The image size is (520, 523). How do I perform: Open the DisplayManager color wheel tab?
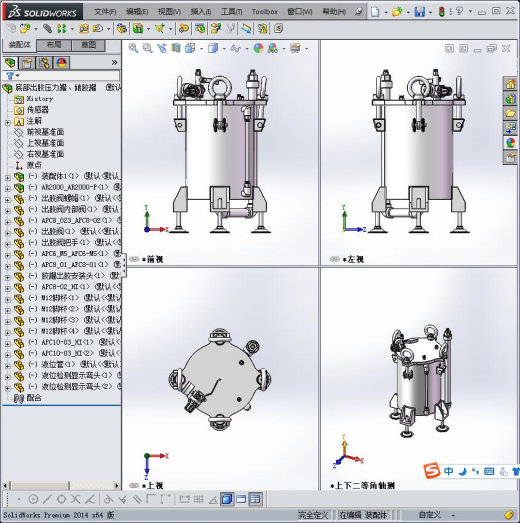pos(61,63)
